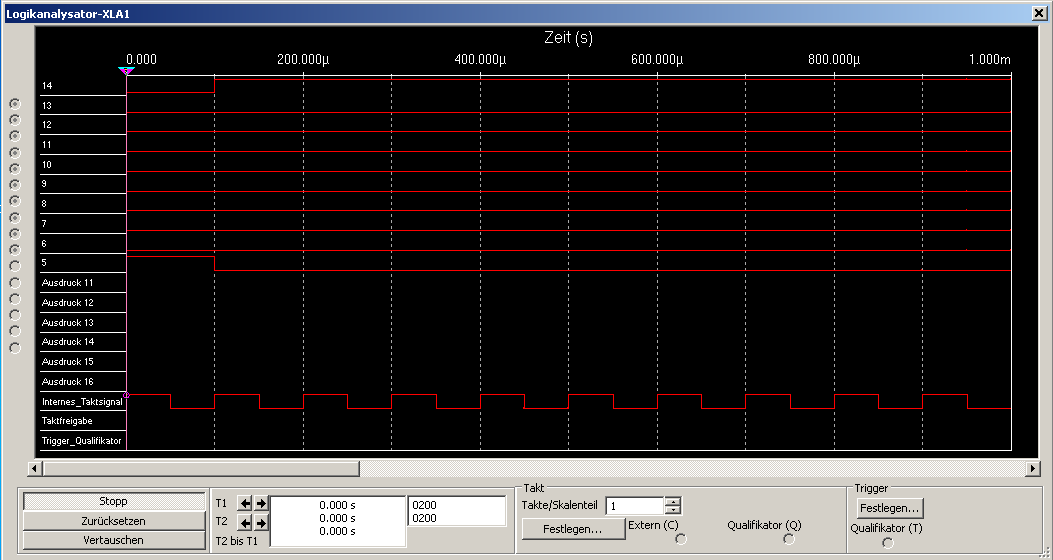
Task: Click the T1 time readout field
Action: pos(338,505)
